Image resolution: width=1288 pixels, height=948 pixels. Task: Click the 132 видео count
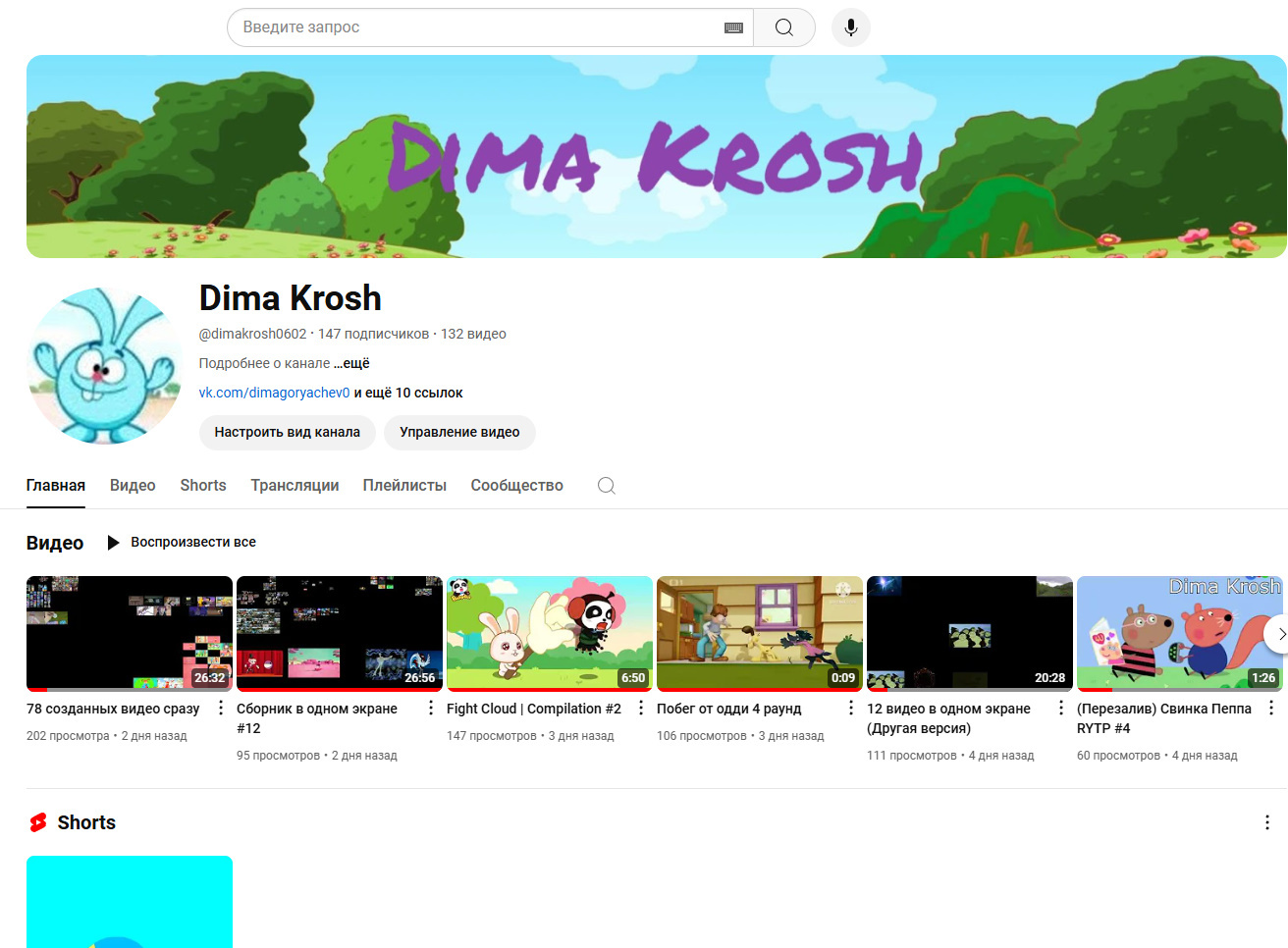tap(473, 334)
